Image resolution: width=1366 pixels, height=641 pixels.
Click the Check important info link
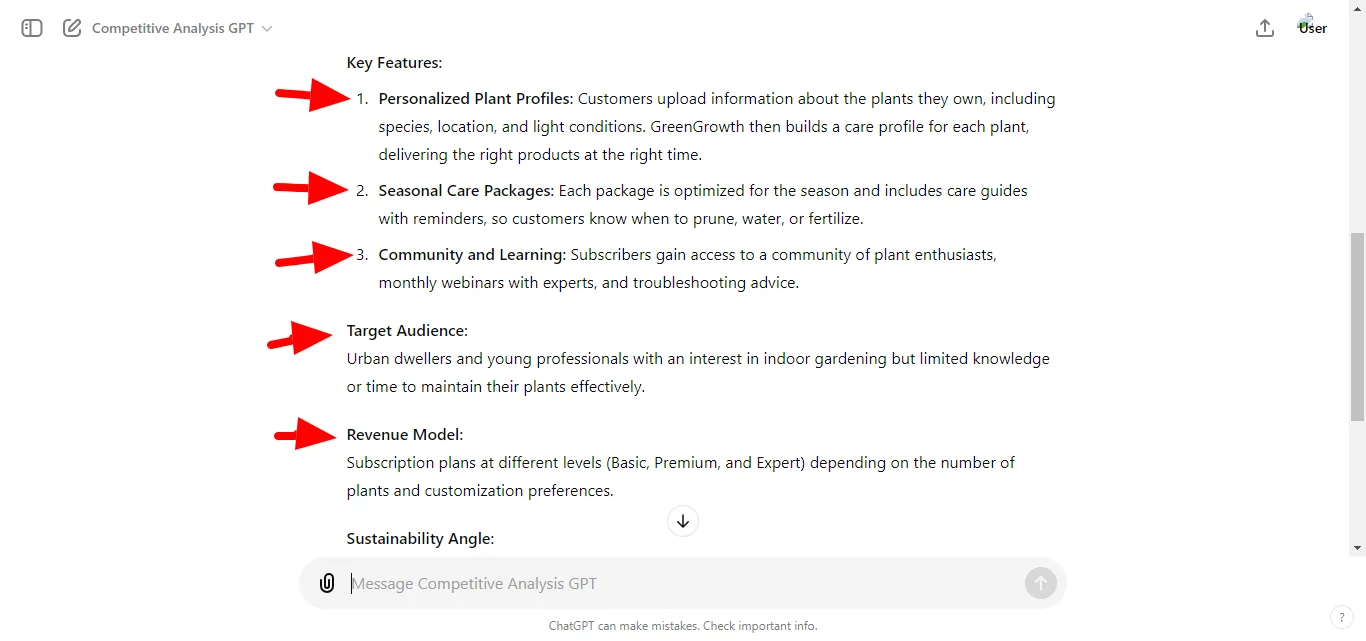(x=759, y=625)
